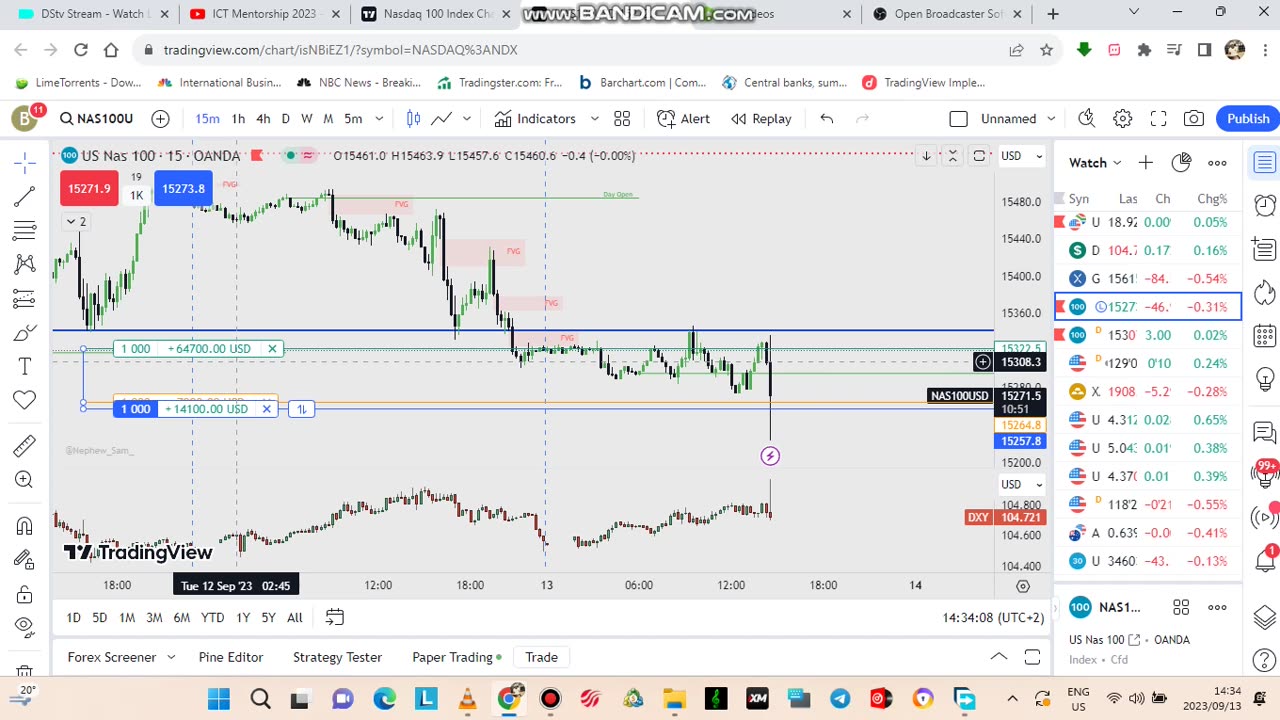The width and height of the screenshot is (1280, 720).
Task: Select the Measure ruler tool
Action: pyautogui.click(x=25, y=446)
